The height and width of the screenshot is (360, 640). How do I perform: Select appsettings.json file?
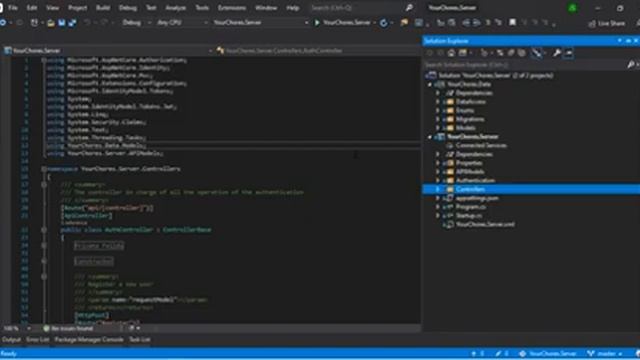pos(477,198)
